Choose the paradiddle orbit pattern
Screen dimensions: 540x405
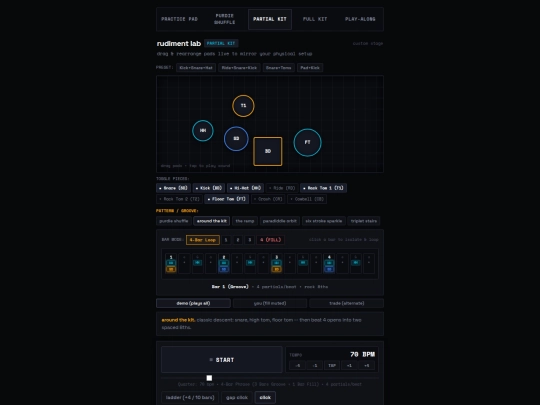280,221
